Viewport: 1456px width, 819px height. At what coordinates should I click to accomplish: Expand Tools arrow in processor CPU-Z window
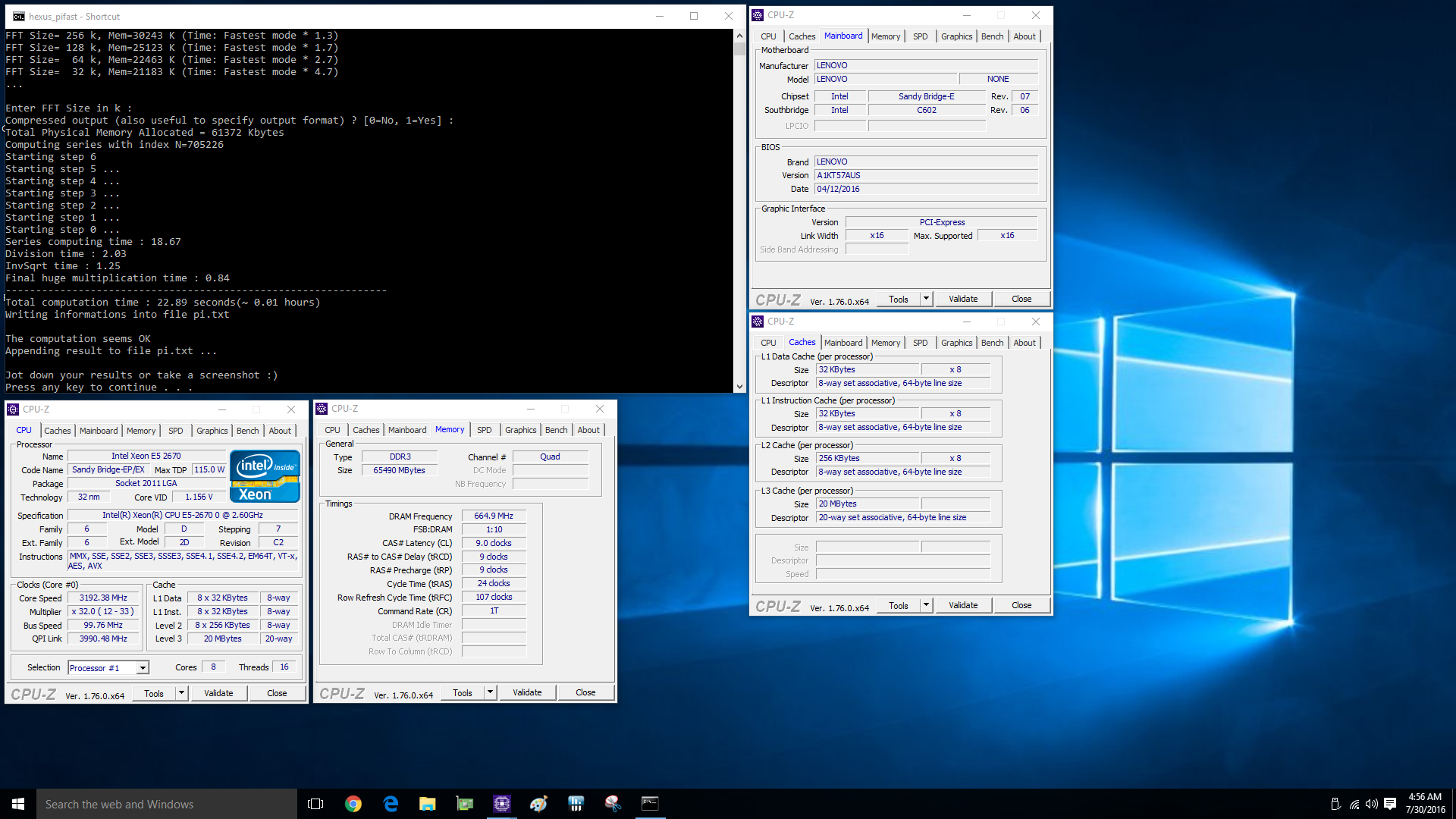click(x=181, y=693)
